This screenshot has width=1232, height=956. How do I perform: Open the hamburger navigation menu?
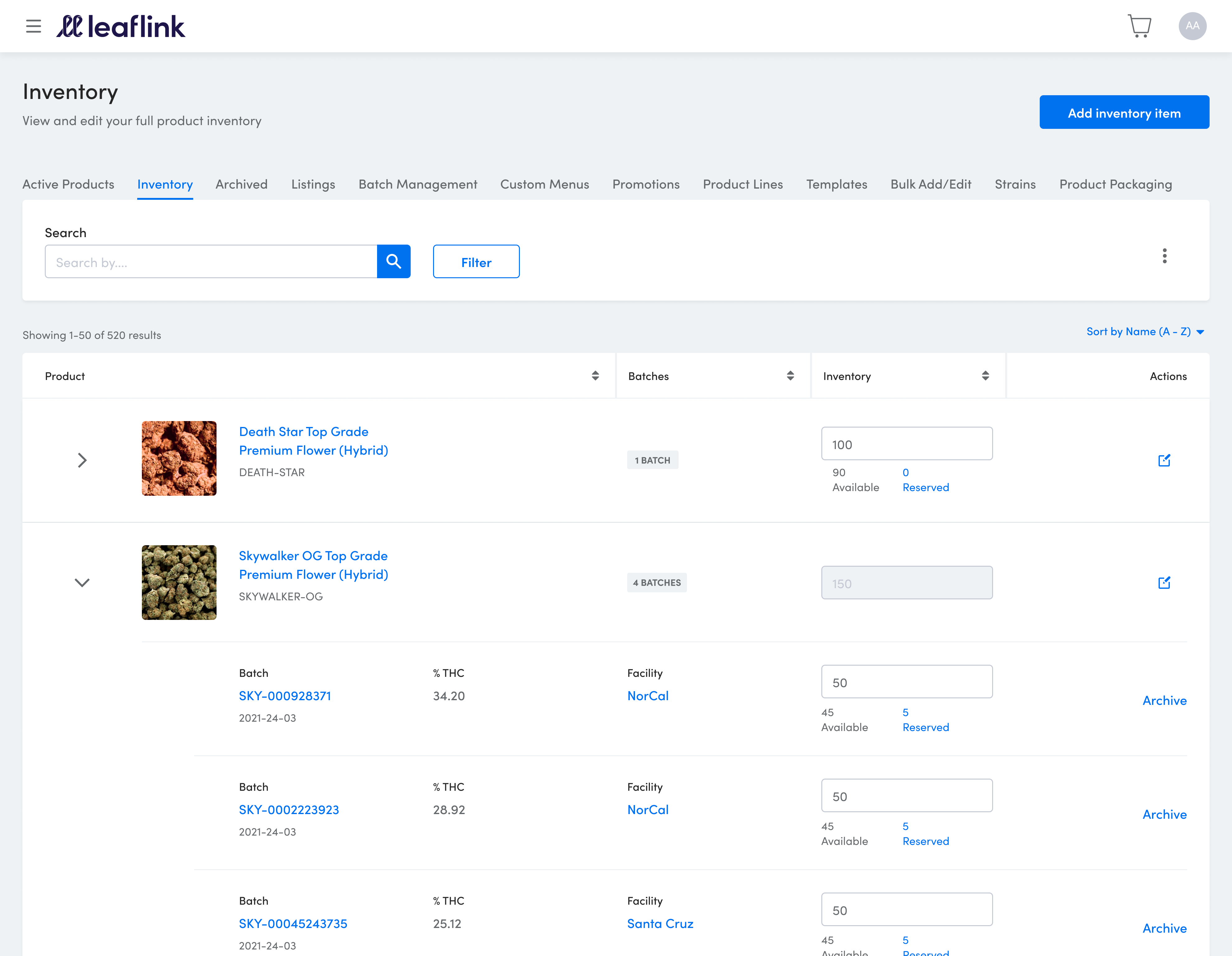(33, 26)
